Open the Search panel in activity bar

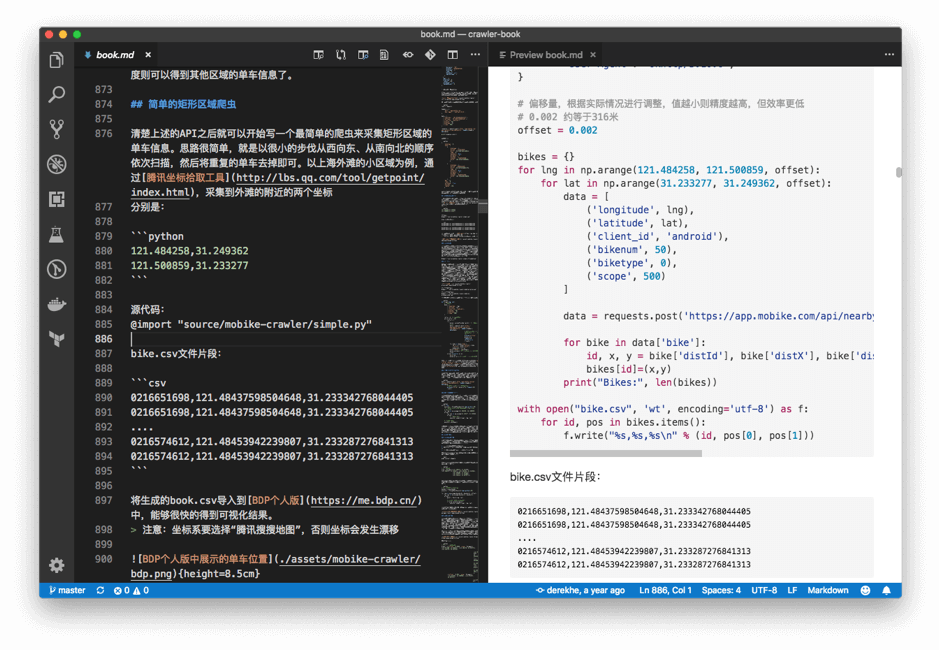(57, 95)
